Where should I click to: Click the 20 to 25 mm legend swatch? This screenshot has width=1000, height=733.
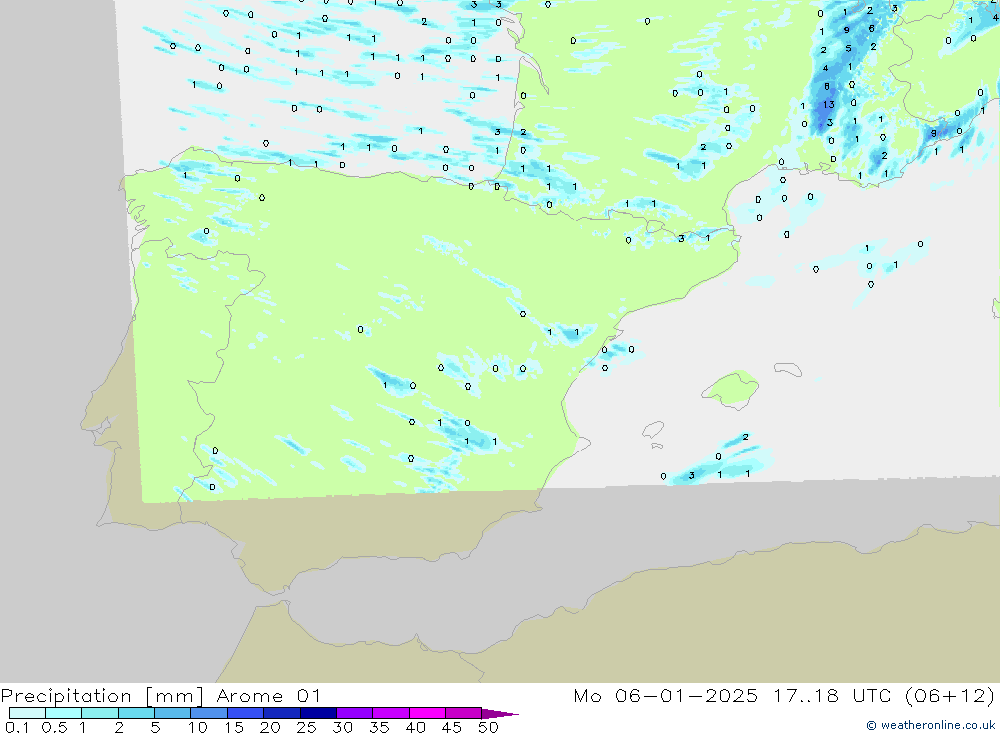pos(282,713)
